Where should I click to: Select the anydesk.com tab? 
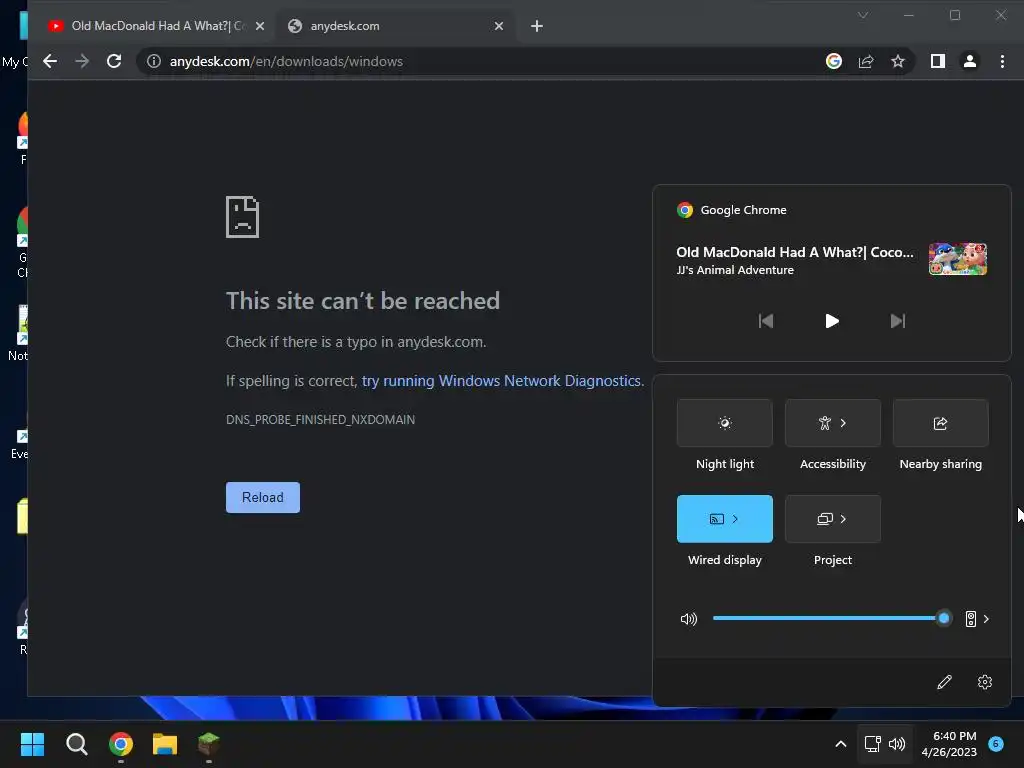point(395,26)
